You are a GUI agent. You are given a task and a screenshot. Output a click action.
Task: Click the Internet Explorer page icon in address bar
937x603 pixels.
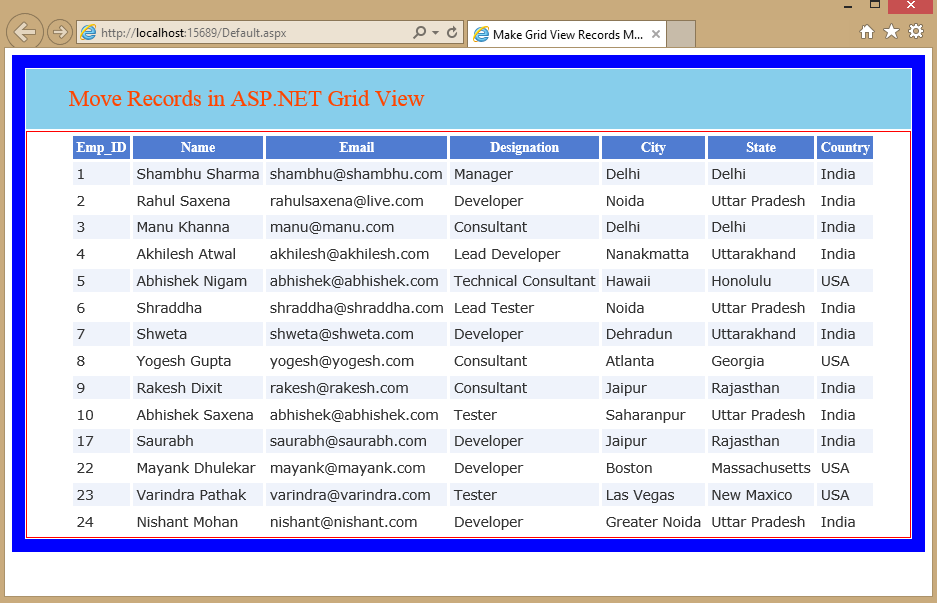[x=88, y=32]
